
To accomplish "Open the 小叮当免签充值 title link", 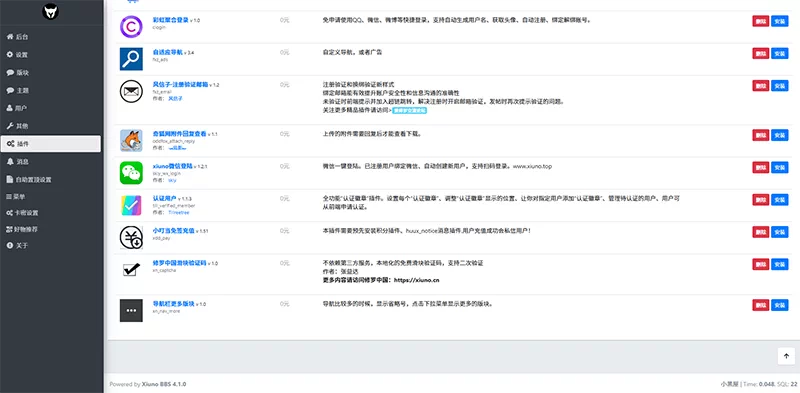I will tap(173, 231).
